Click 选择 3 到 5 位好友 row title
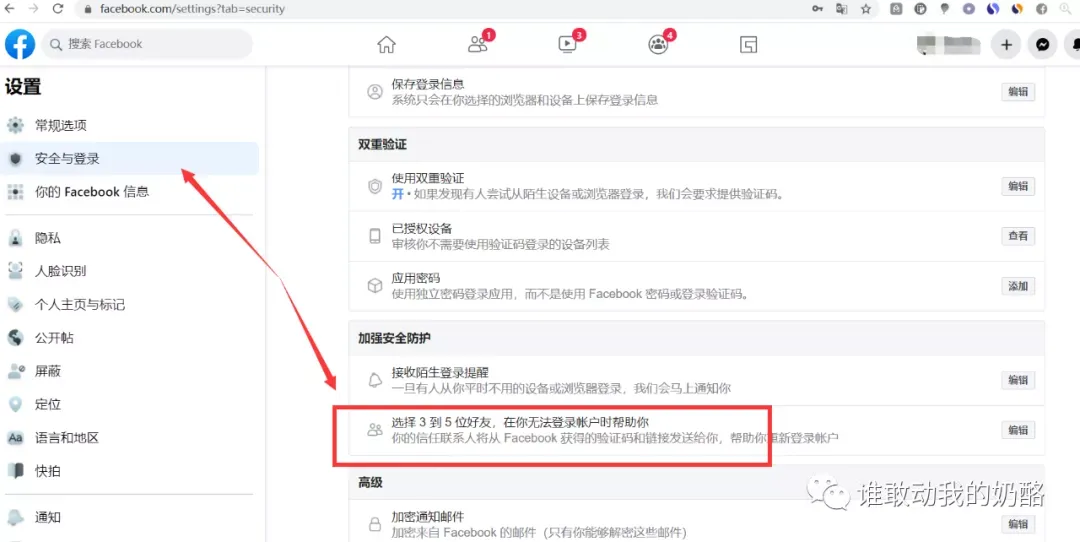1080x542 pixels. pos(520,422)
